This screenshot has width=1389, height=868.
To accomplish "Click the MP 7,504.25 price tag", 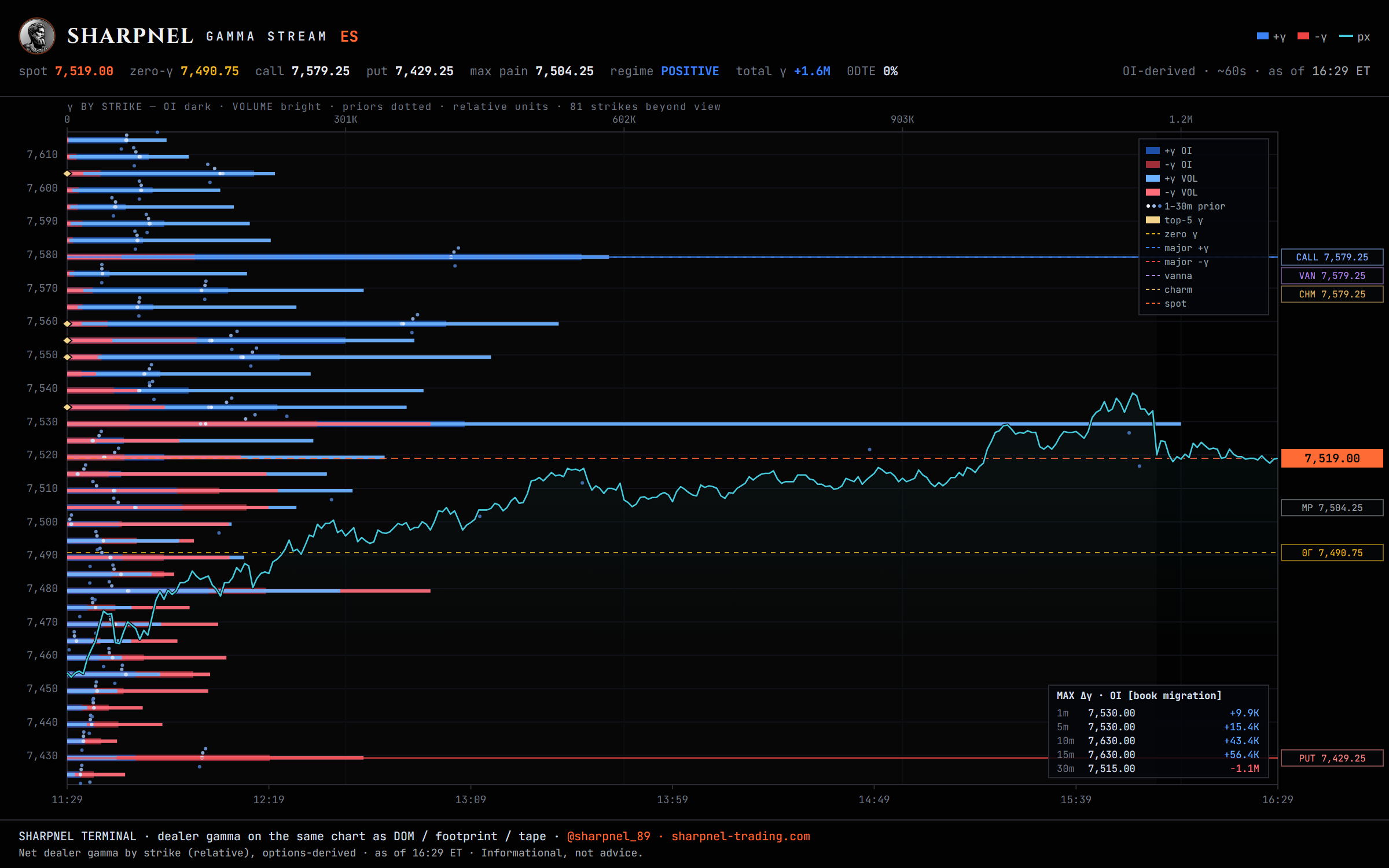I will [x=1332, y=507].
